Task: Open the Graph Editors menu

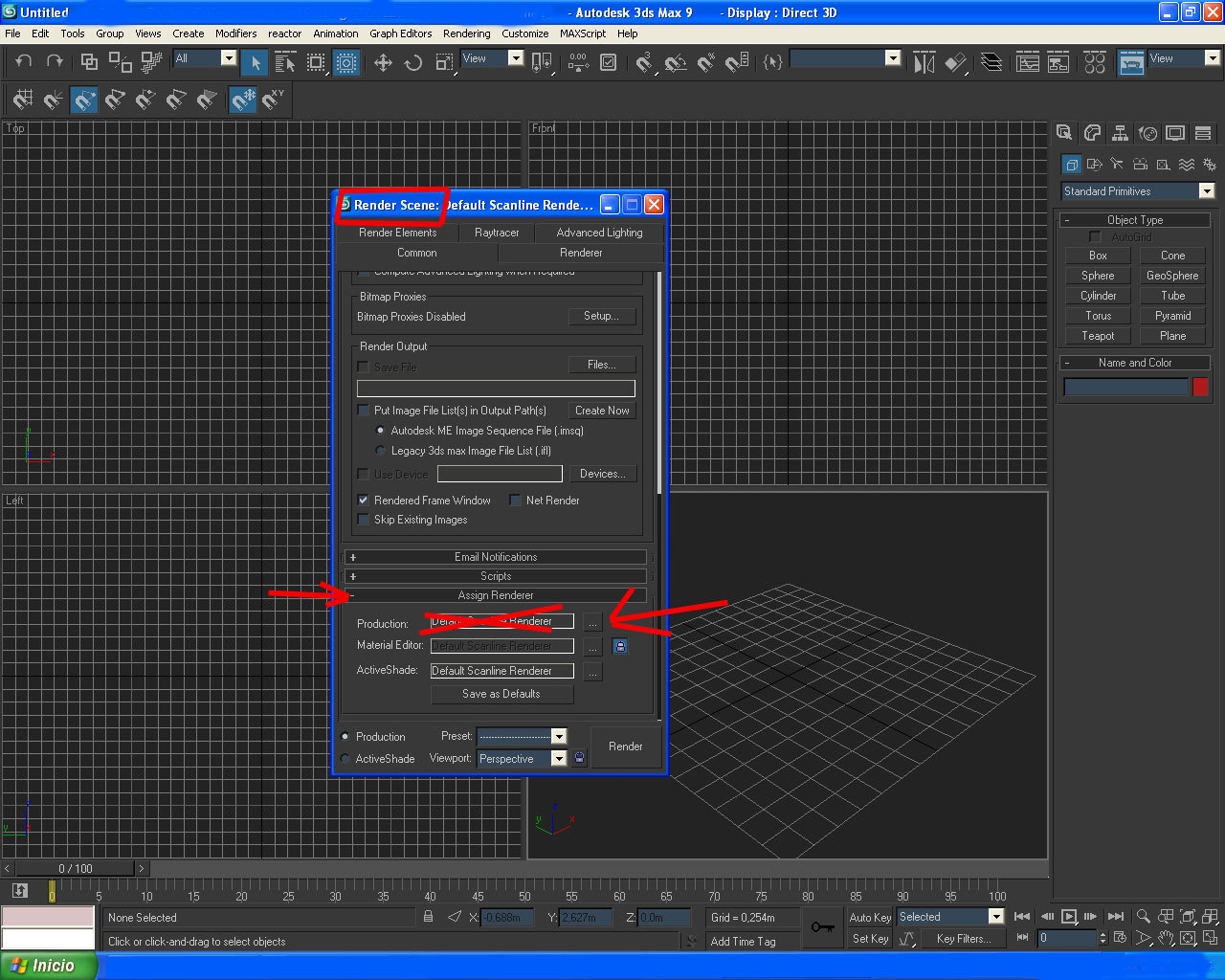Action: [401, 33]
